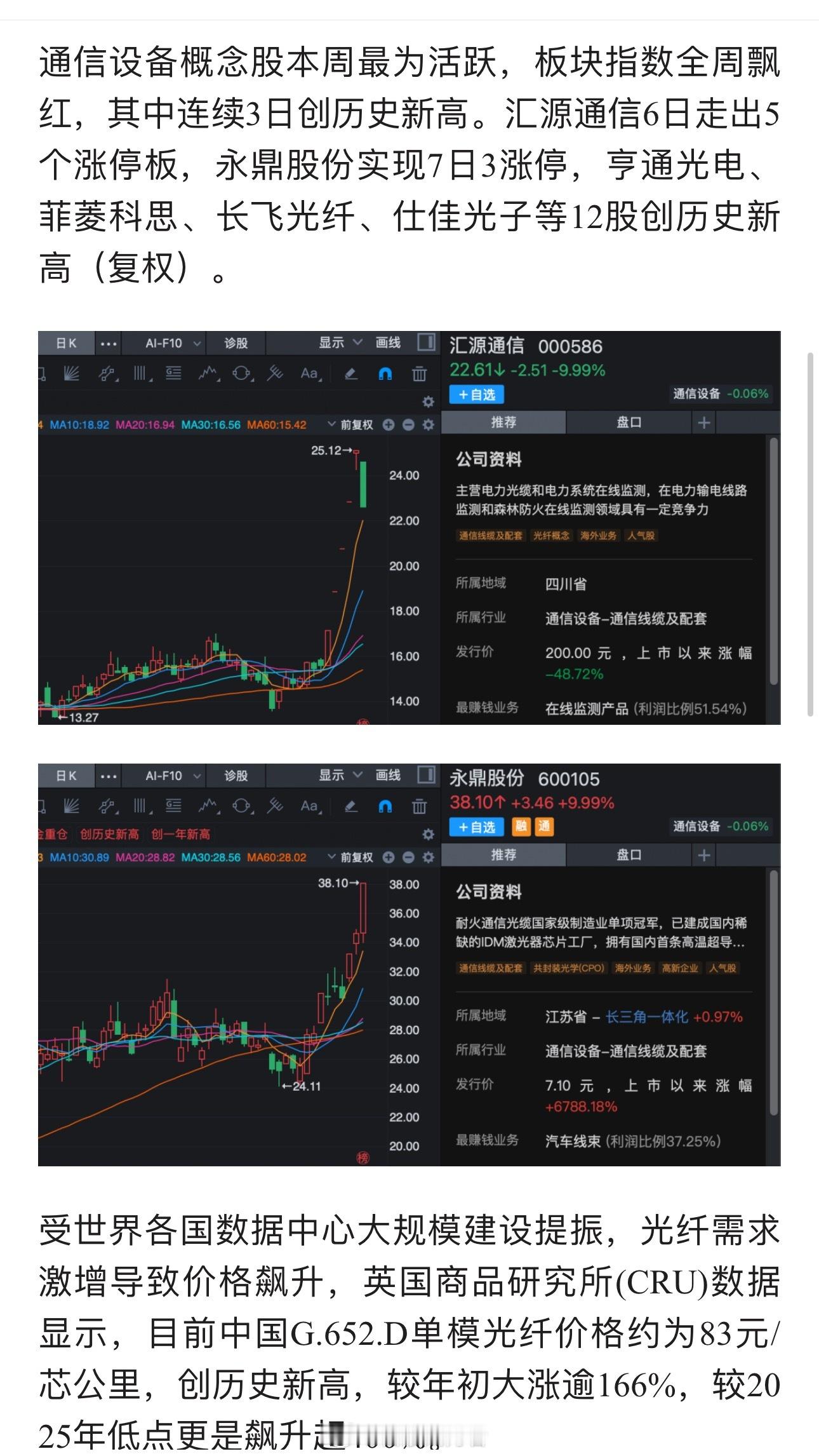Click the 通 badge of 永鼎股份

[x=545, y=827]
